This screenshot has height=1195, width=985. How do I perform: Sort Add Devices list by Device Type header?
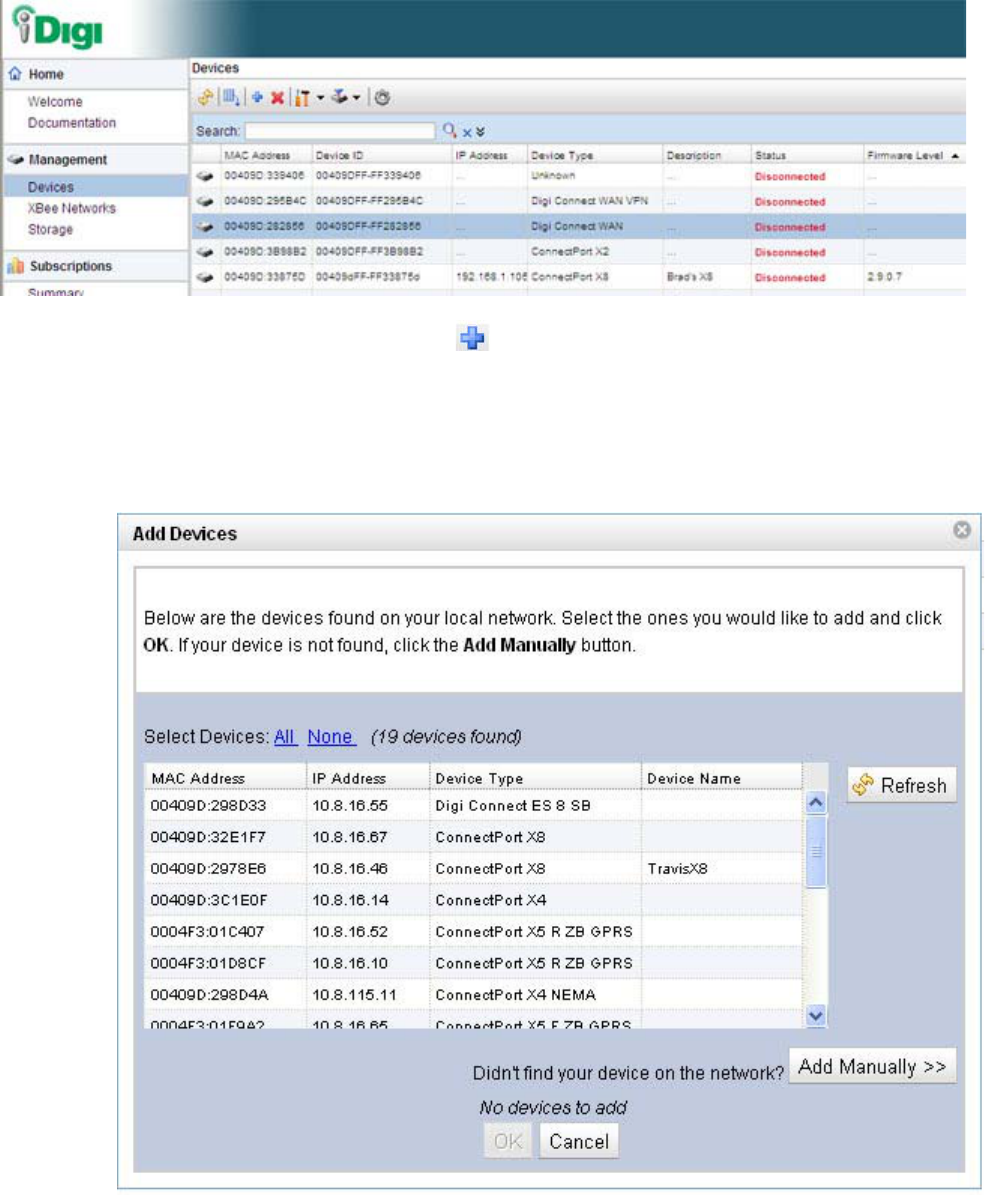point(535,778)
